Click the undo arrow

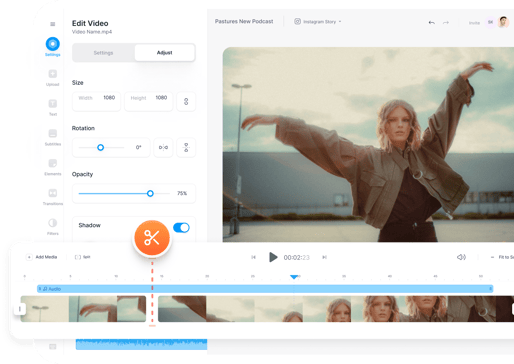432,23
